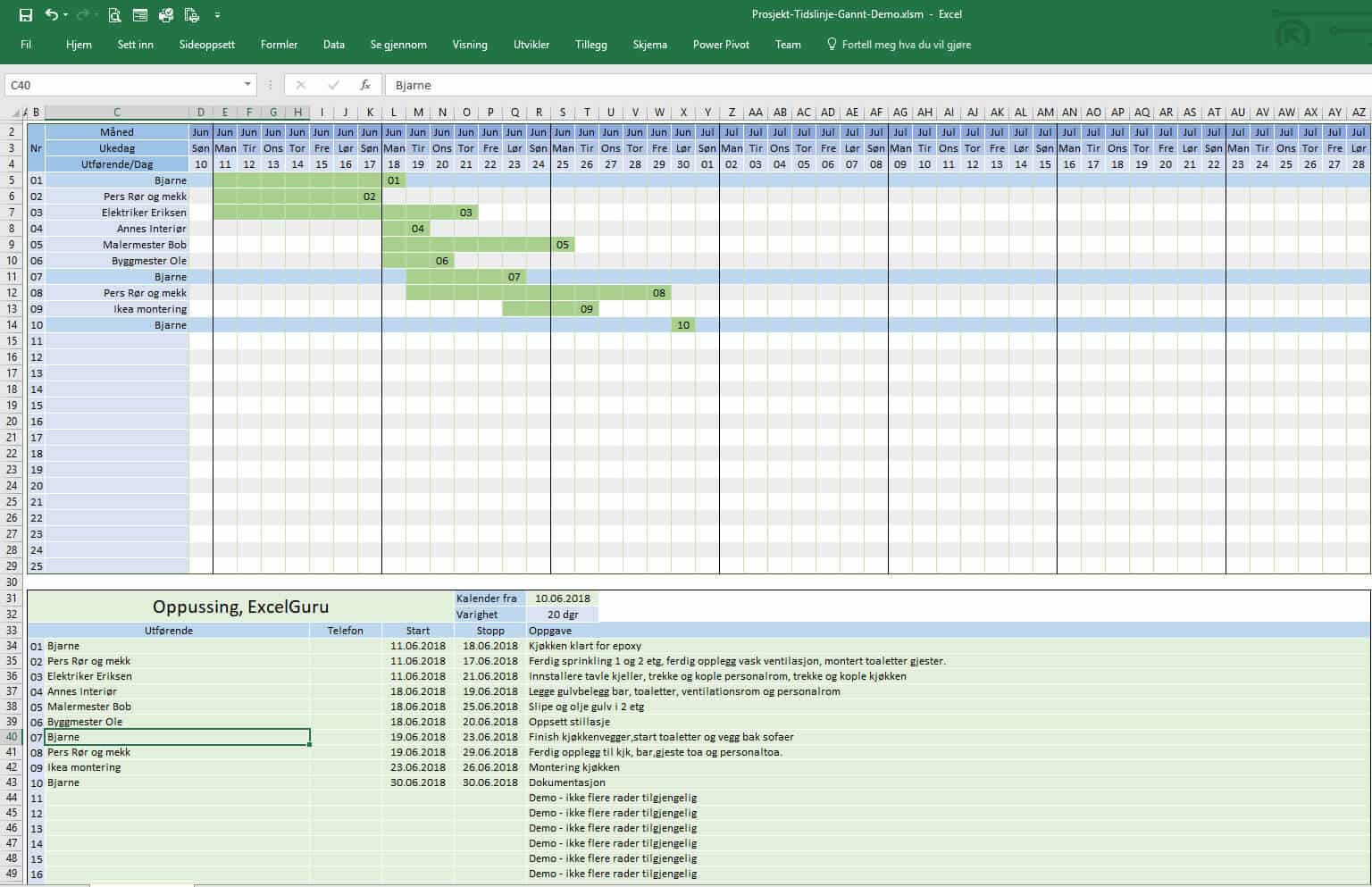
Task: Click the formula bar containing Bjarne
Action: point(879,85)
